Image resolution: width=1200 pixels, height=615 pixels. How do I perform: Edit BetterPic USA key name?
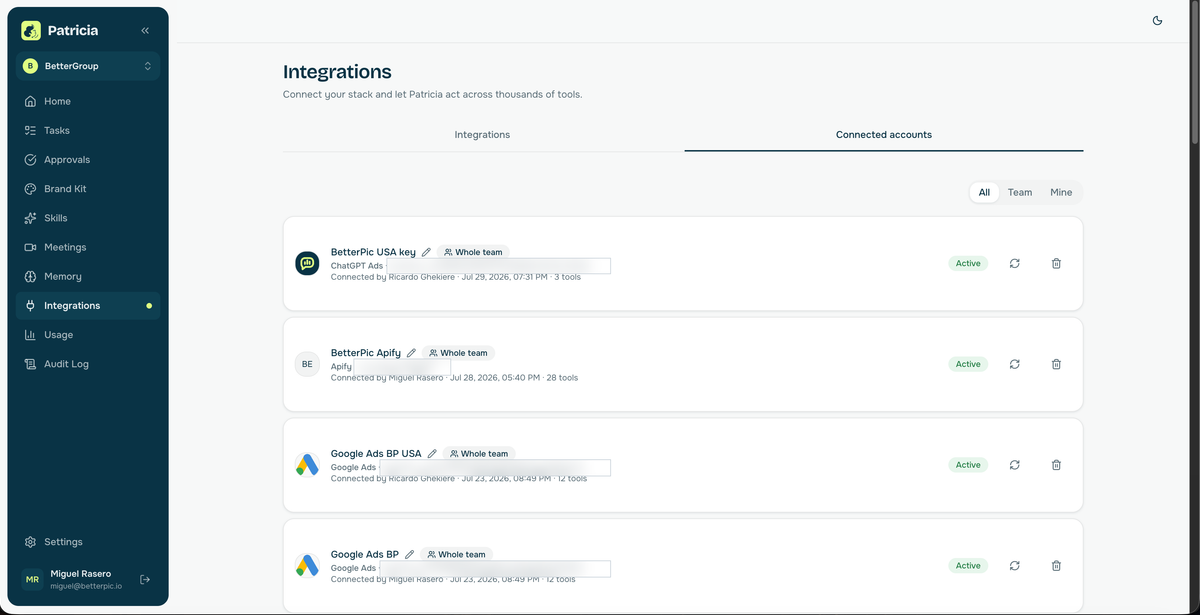pos(426,252)
